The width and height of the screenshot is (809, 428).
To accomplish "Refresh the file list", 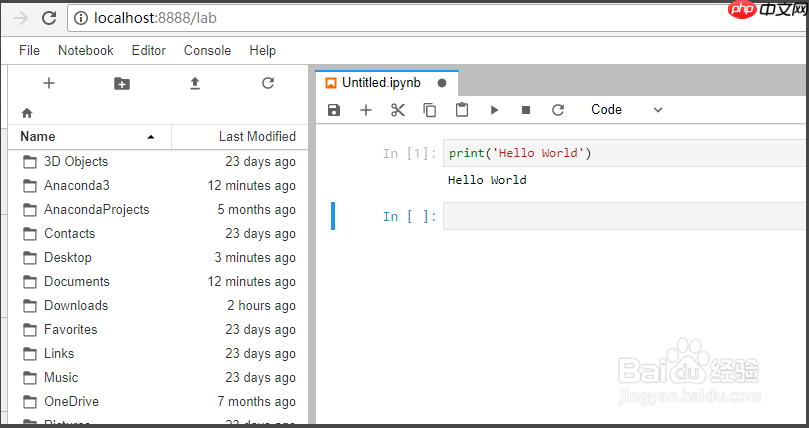I will tap(268, 84).
